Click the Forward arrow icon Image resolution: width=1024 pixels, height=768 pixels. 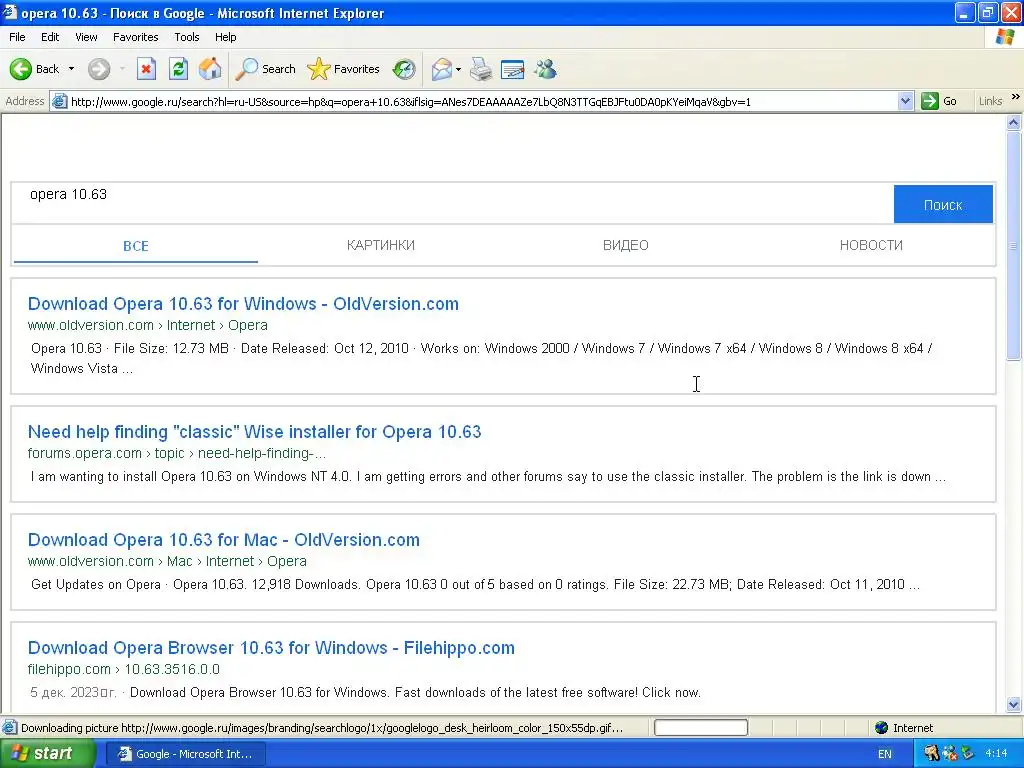[99, 69]
